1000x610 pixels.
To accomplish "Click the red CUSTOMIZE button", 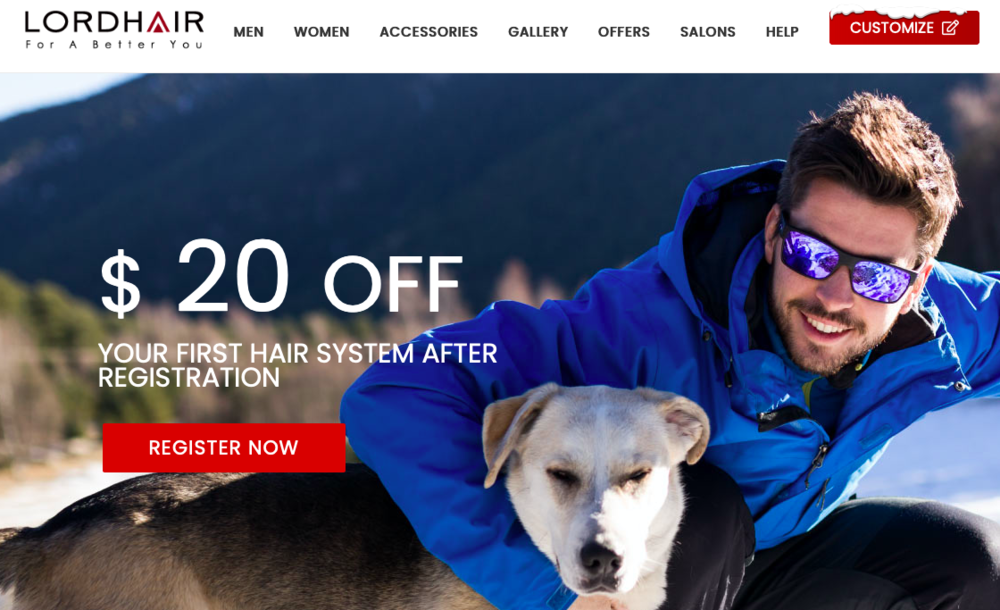I will (x=904, y=27).
